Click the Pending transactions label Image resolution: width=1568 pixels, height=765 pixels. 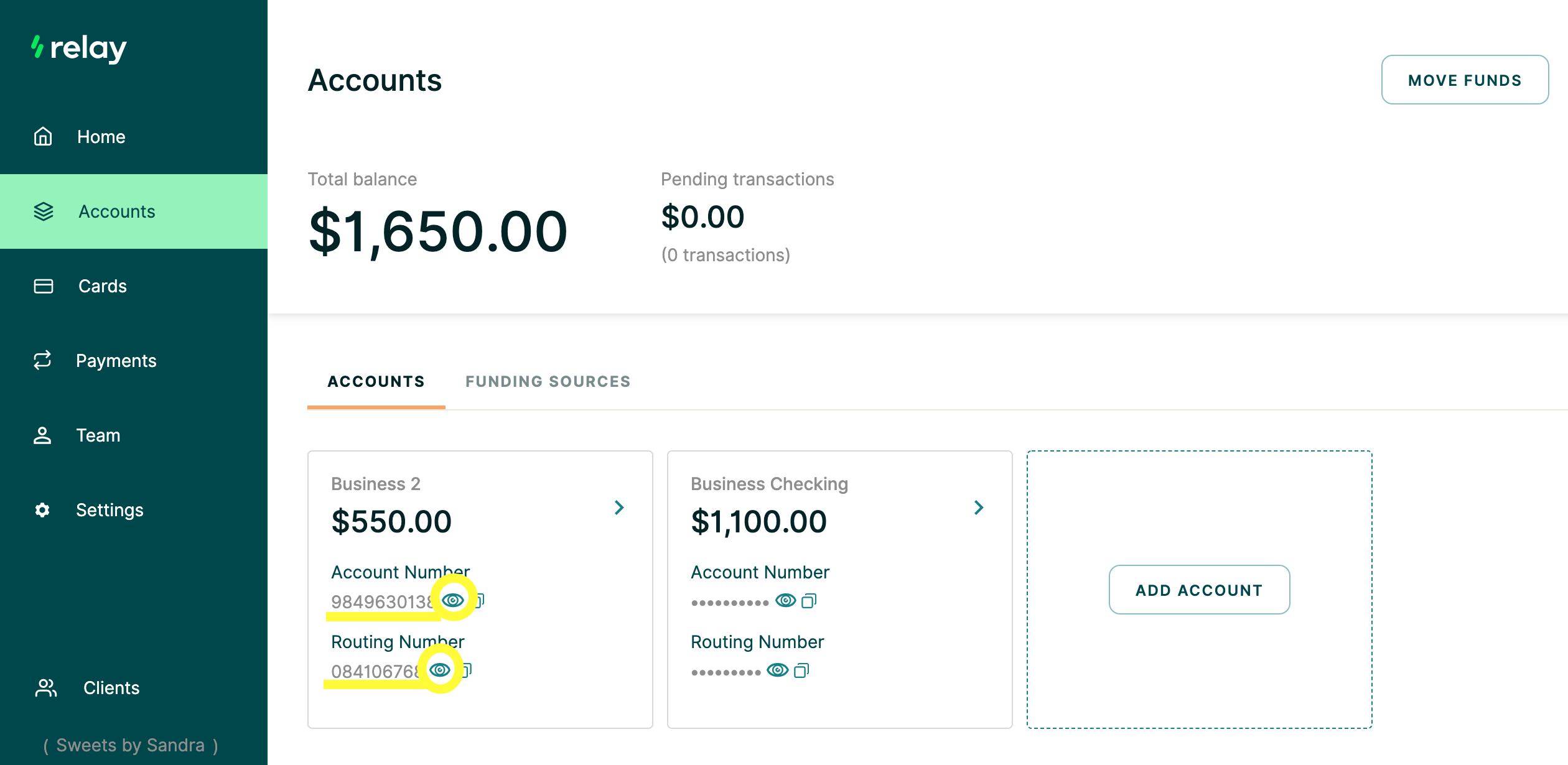pyautogui.click(x=747, y=179)
